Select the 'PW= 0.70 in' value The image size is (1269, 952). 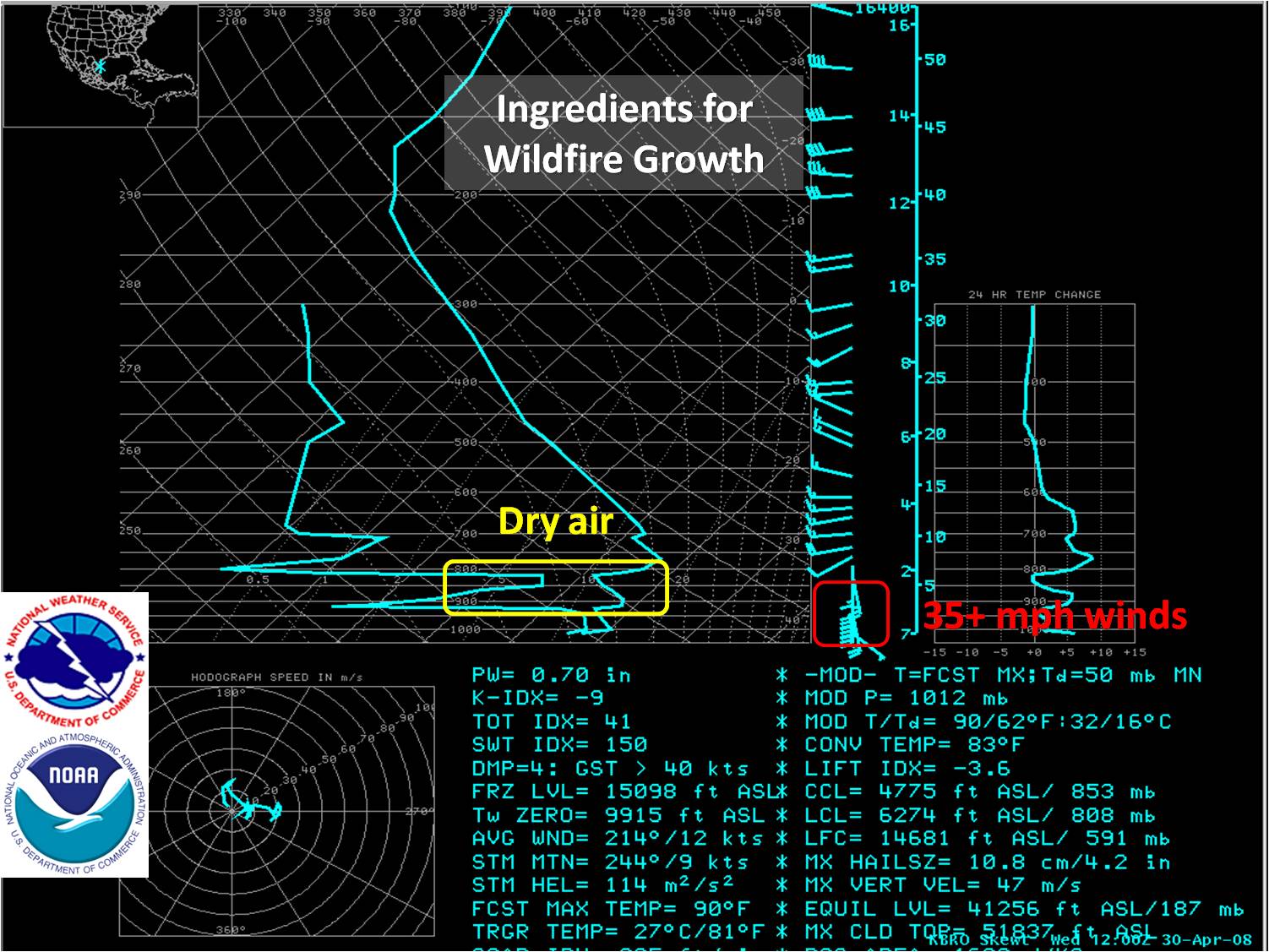pos(552,675)
